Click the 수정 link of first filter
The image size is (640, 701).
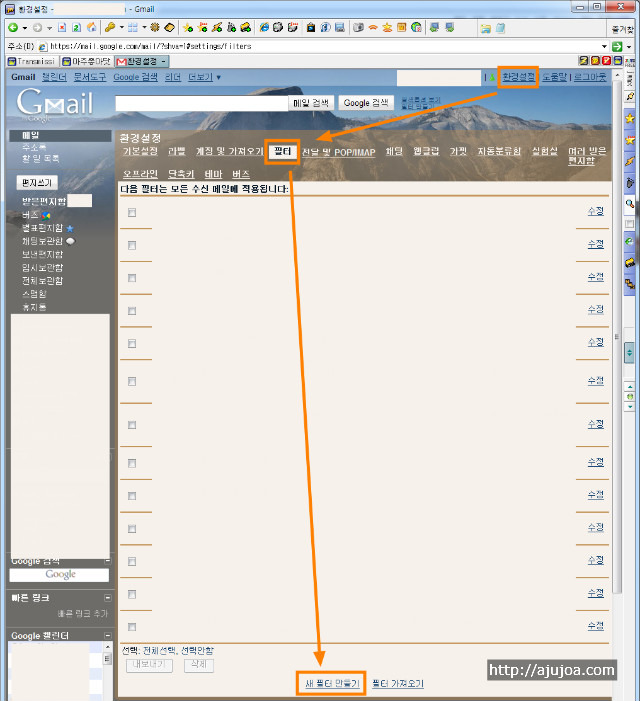(596, 211)
